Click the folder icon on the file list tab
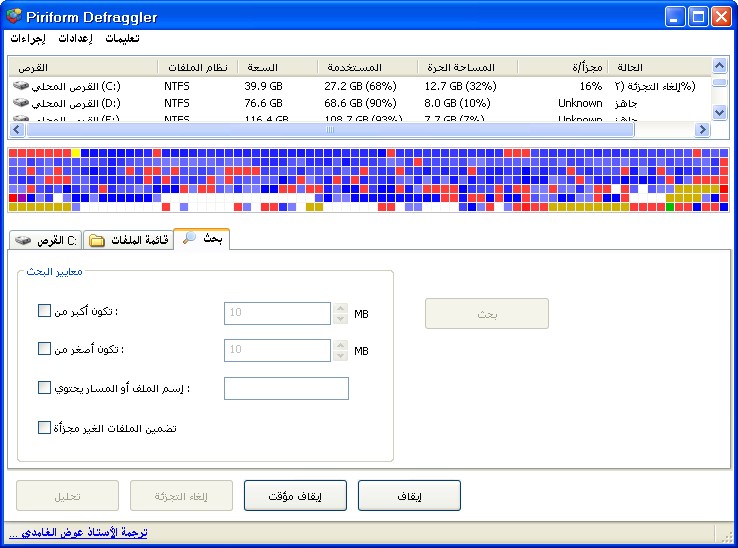The width and height of the screenshot is (738, 548). pos(97,240)
